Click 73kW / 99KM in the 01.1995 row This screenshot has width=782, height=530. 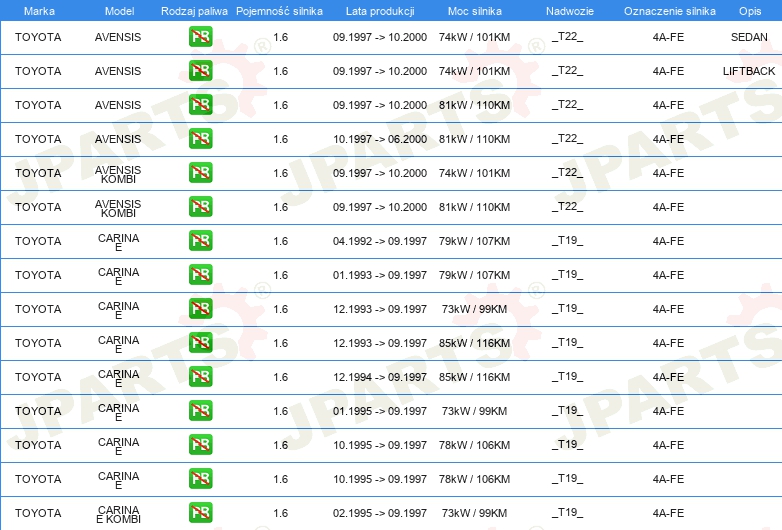474,411
